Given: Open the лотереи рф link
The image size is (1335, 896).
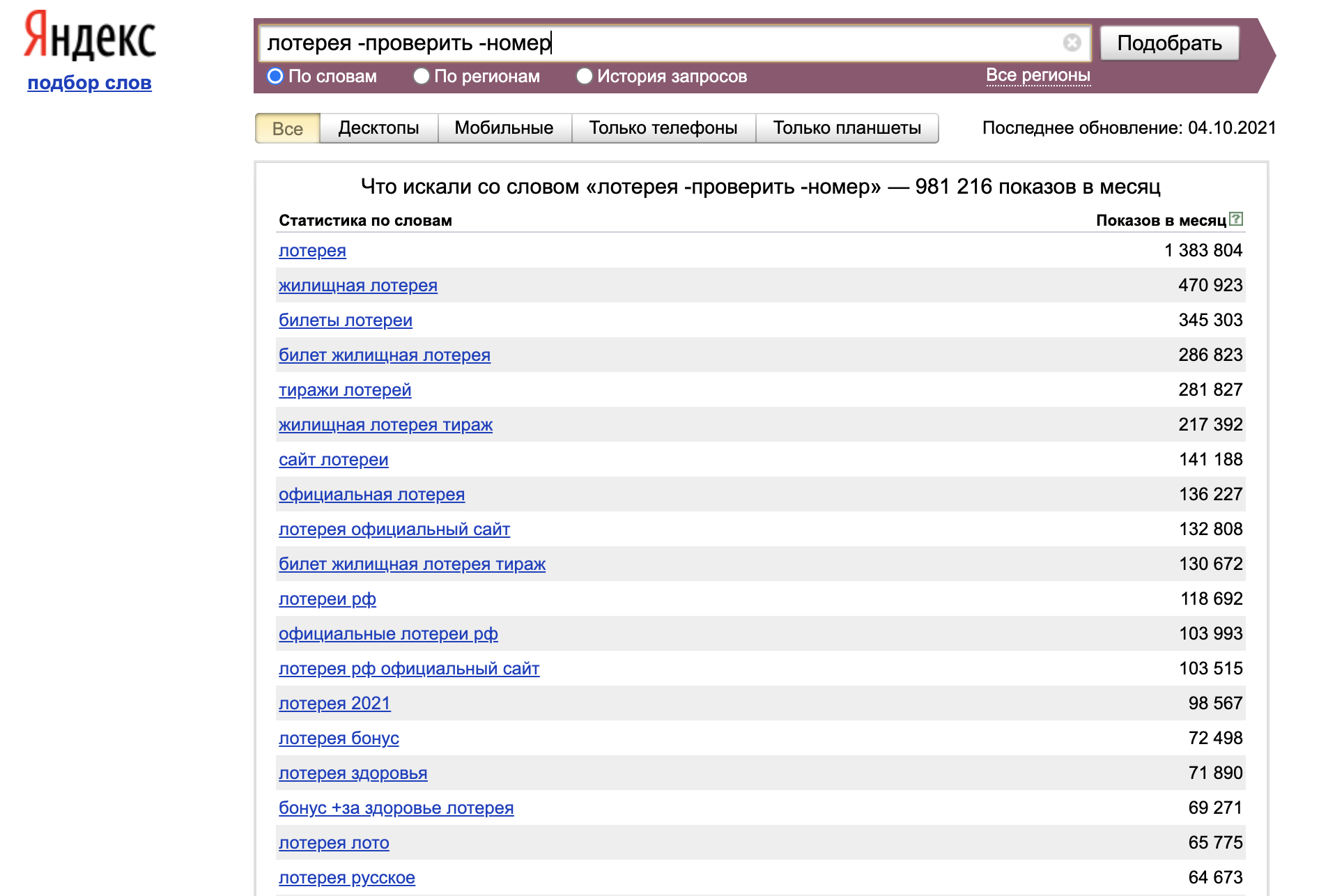Looking at the screenshot, I should 327,598.
